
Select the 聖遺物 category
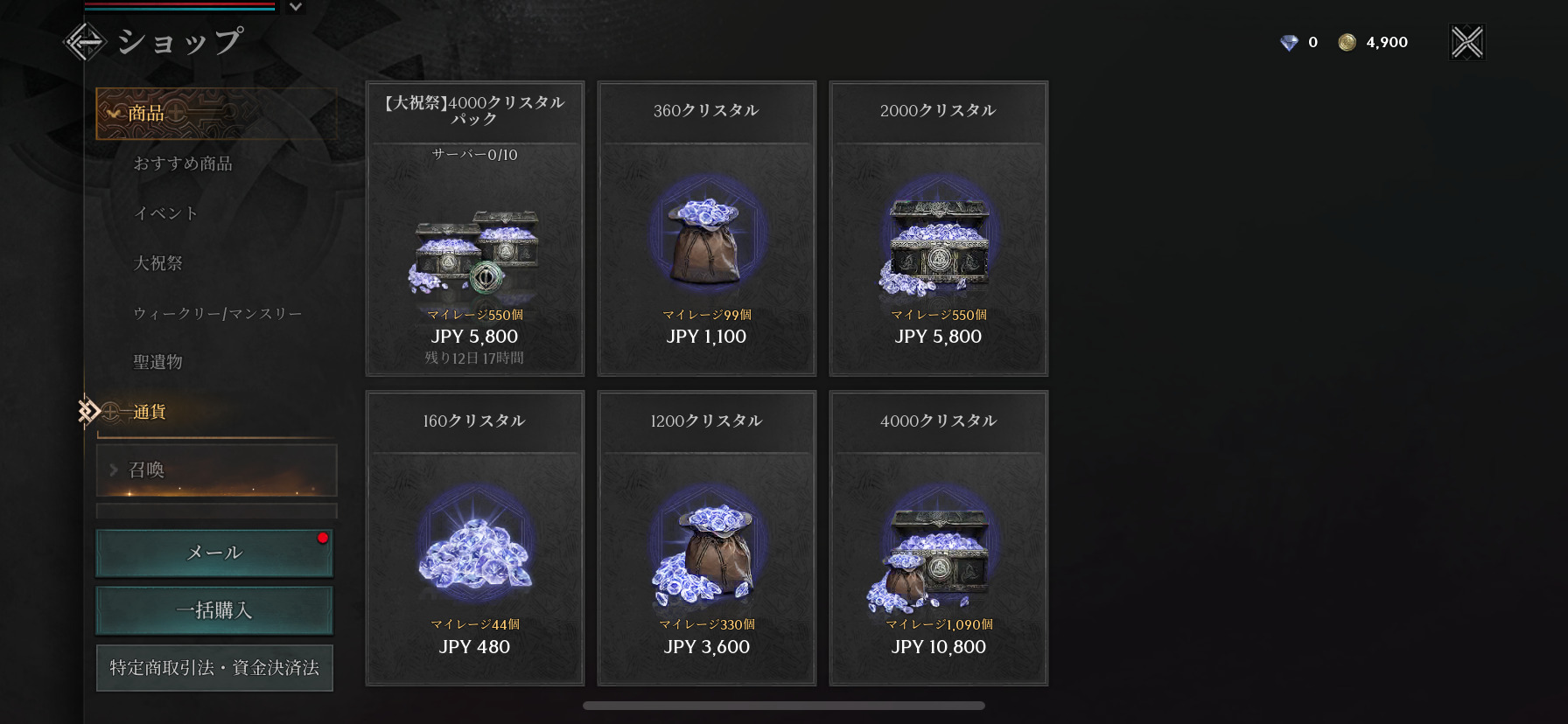[x=158, y=362]
